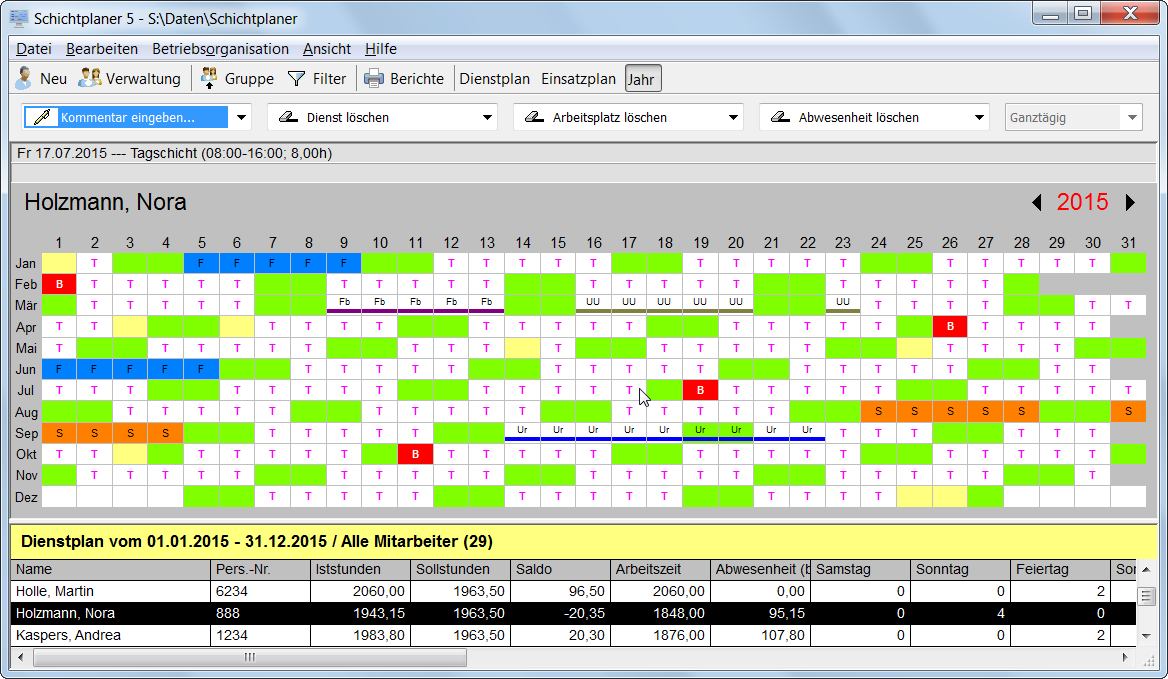Click the Jan month row label

click(25, 263)
